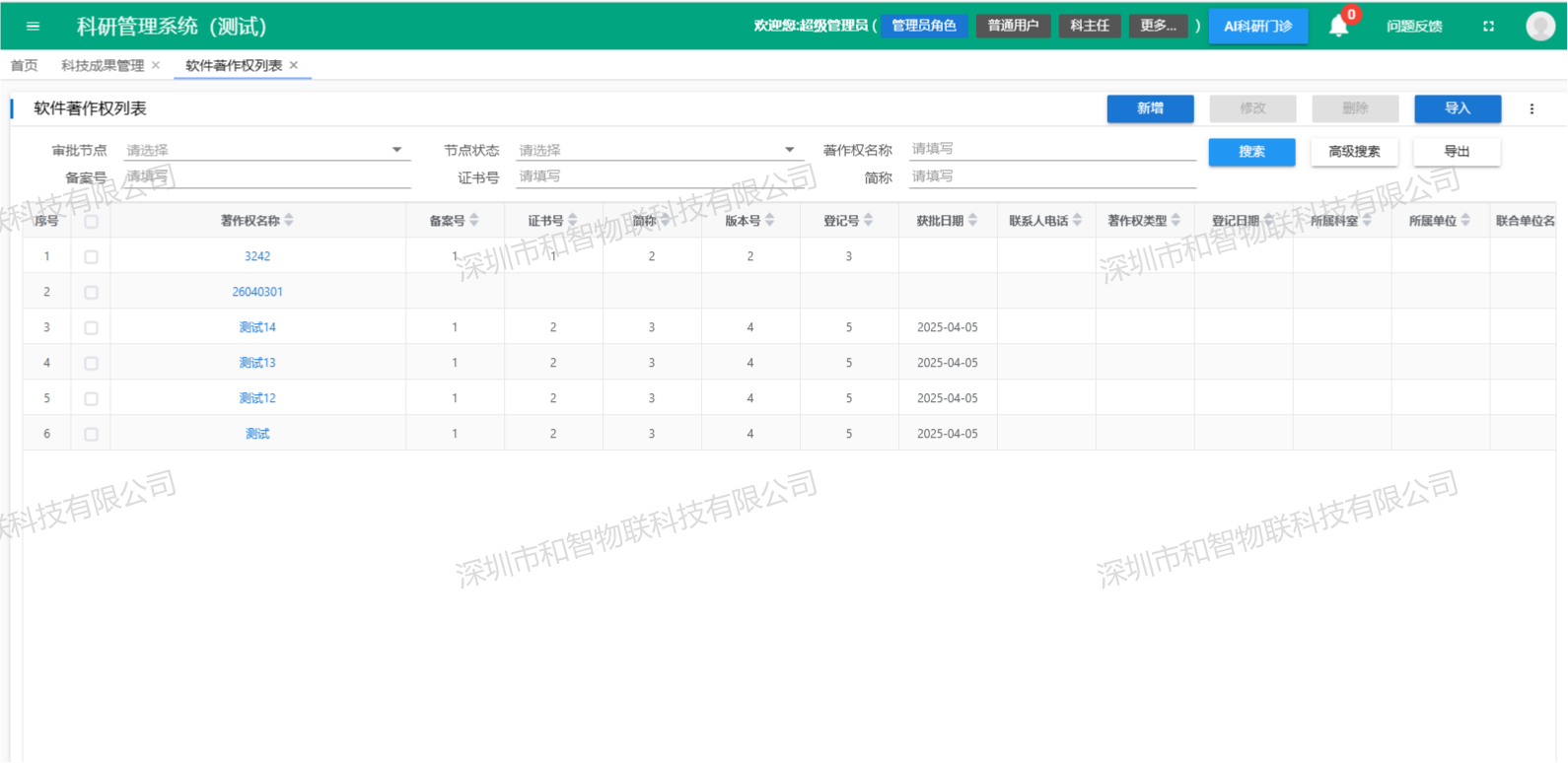This screenshot has width=1568, height=763.
Task: Close the 科技成果管理 tab
Action: 156,65
